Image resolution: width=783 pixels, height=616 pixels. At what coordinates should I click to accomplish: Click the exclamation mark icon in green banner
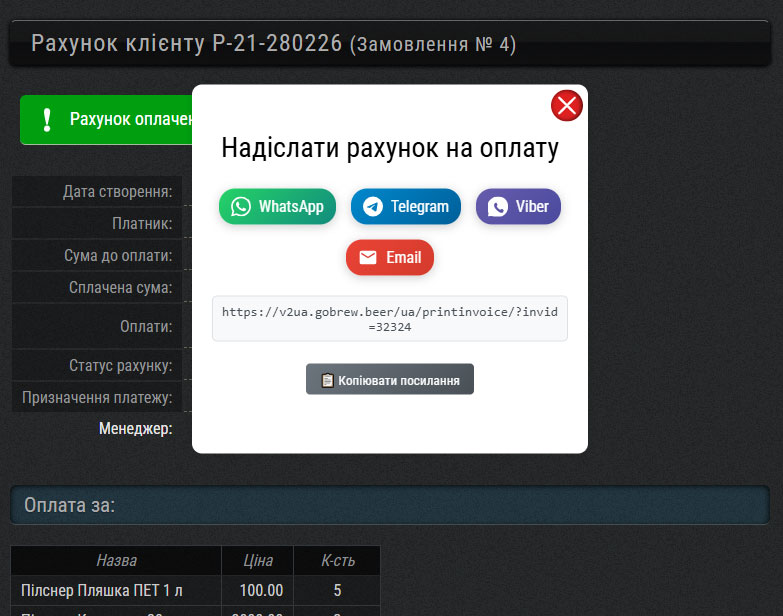pos(46,120)
